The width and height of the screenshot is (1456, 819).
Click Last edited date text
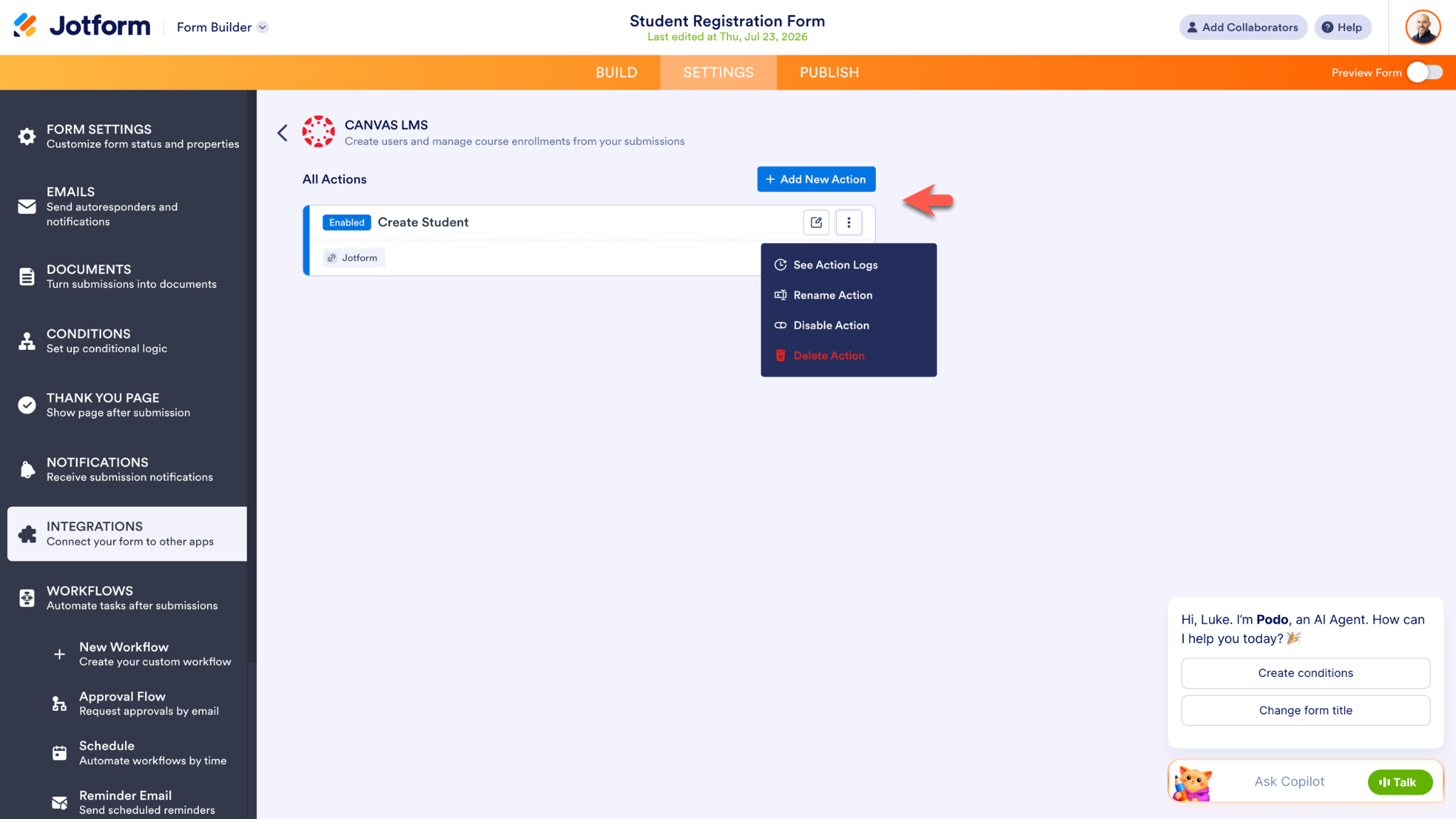pyautogui.click(x=727, y=37)
